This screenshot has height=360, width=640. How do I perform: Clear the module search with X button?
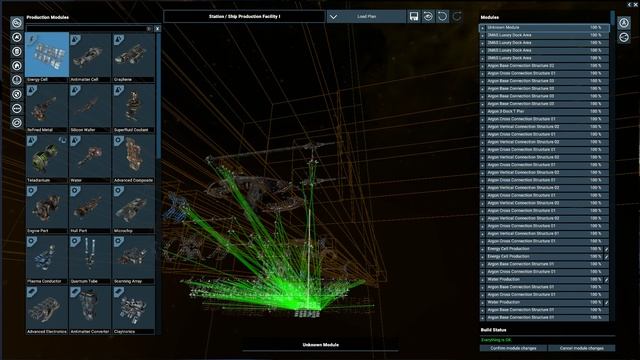click(x=158, y=29)
